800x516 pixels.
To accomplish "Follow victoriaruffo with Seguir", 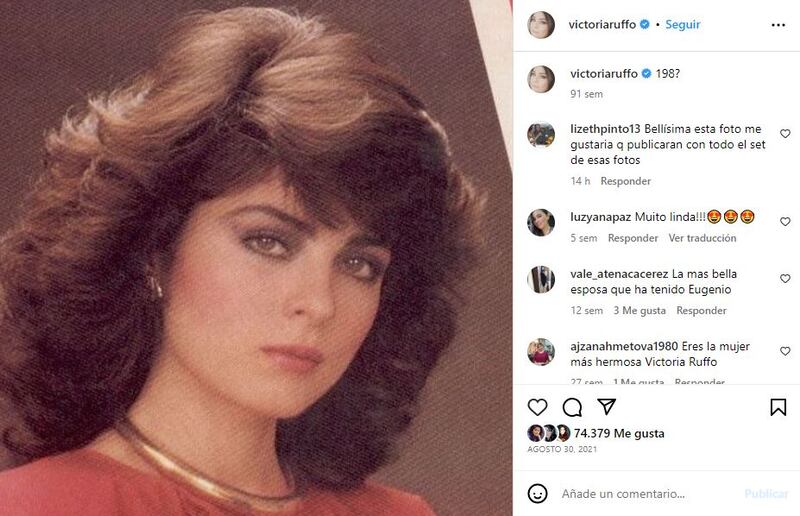I will 683,24.
